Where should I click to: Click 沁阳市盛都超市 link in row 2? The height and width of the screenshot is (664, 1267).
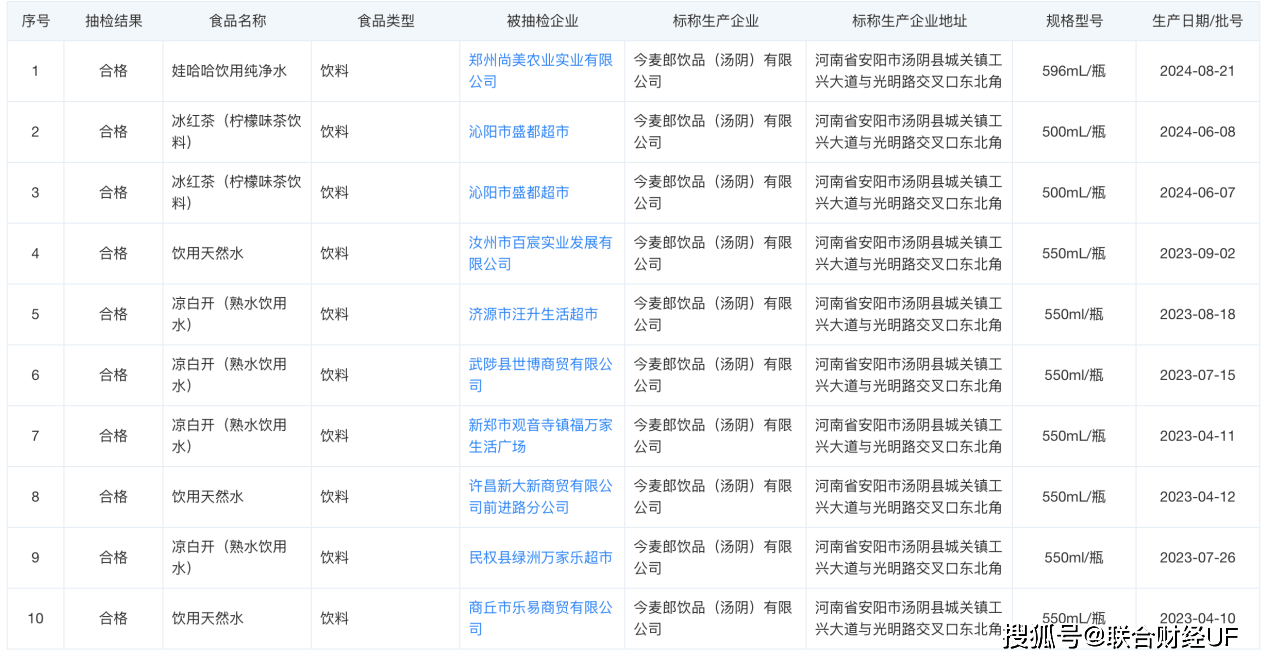(519, 132)
